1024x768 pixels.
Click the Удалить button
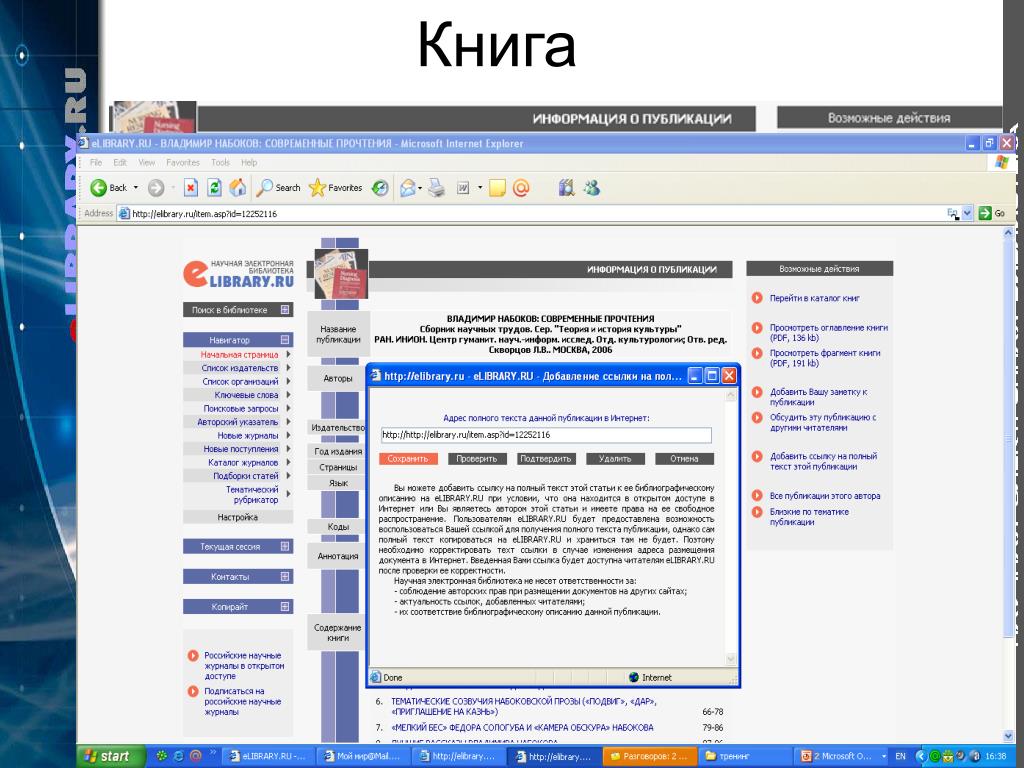click(x=615, y=459)
